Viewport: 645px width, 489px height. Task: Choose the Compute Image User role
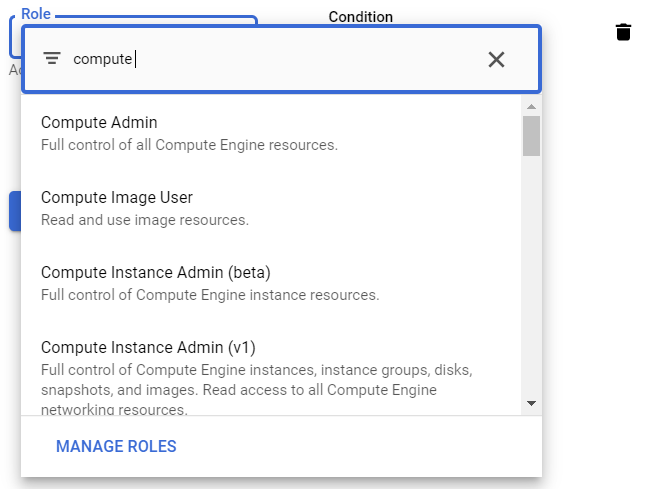point(116,197)
